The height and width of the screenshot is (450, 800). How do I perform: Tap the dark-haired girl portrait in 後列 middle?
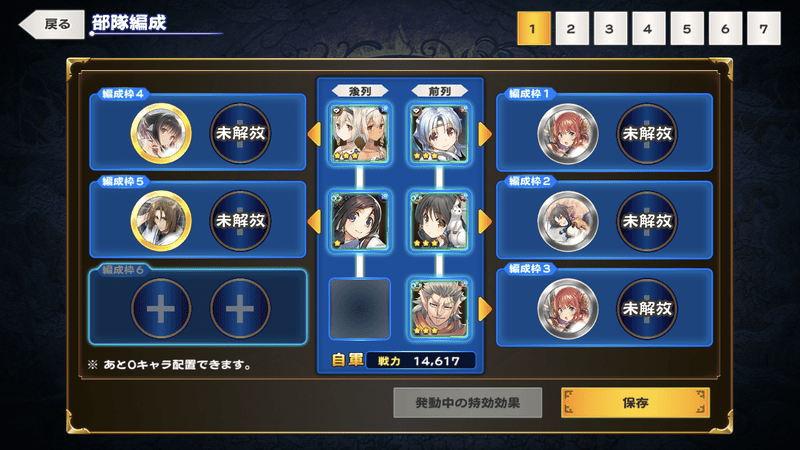click(359, 221)
